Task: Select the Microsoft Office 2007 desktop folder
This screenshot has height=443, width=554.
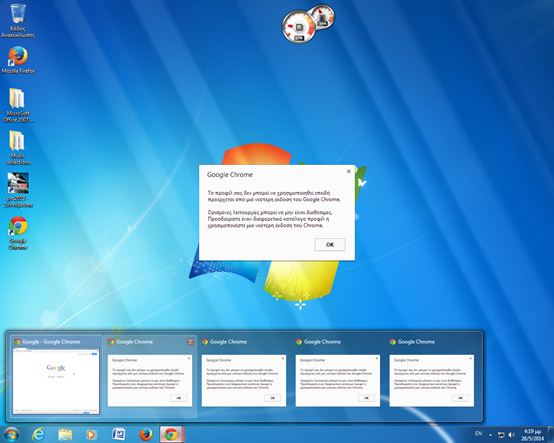Action: point(18,105)
